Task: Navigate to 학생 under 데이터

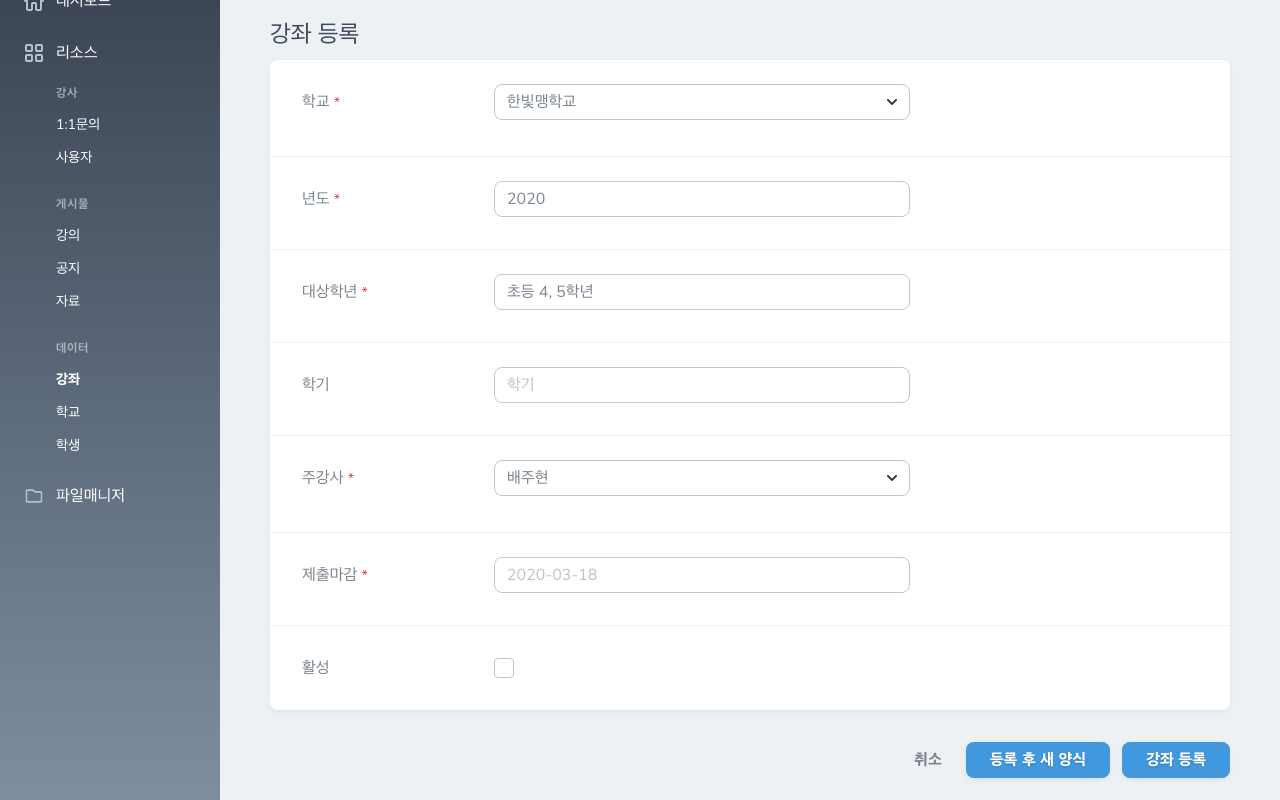Action: point(67,445)
